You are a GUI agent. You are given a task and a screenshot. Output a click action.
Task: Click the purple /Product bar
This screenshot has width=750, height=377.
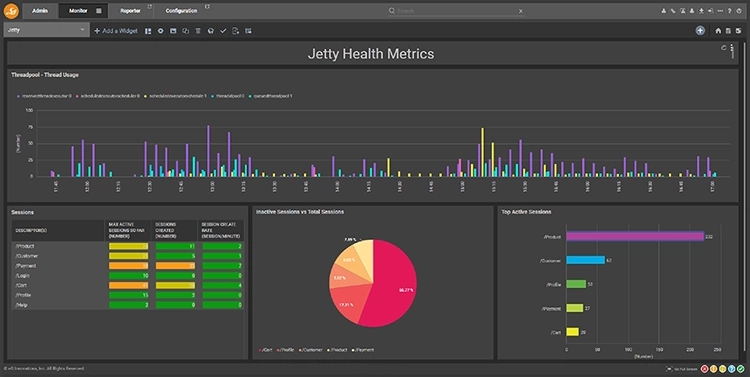pos(635,236)
